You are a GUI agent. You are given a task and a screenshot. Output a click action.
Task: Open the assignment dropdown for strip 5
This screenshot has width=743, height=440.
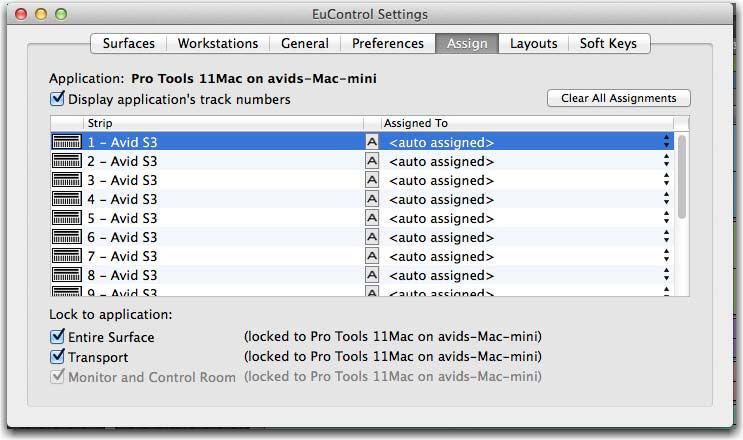pyautogui.click(x=666, y=218)
